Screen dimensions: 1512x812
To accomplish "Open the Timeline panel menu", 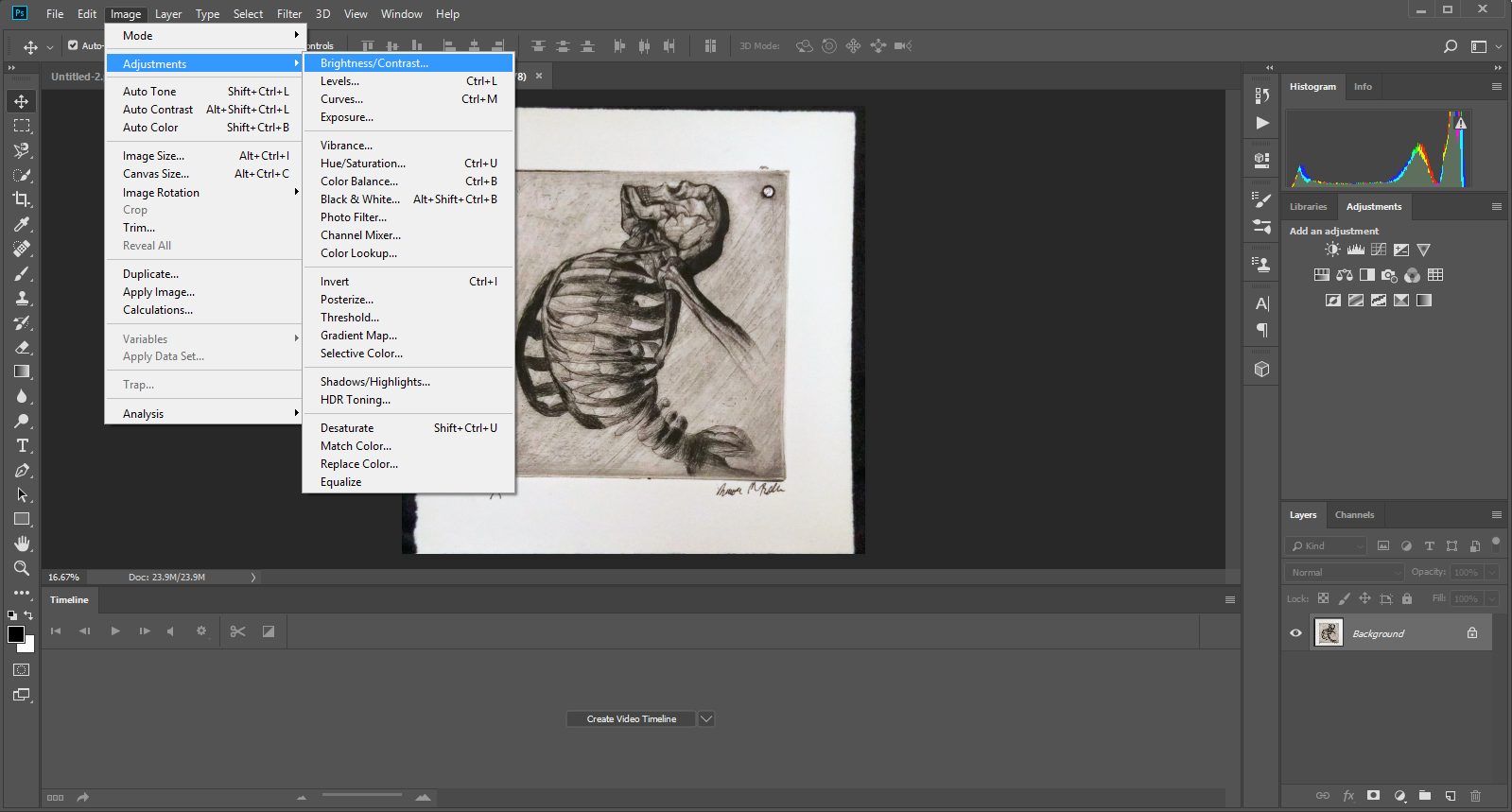I will coord(1230,599).
